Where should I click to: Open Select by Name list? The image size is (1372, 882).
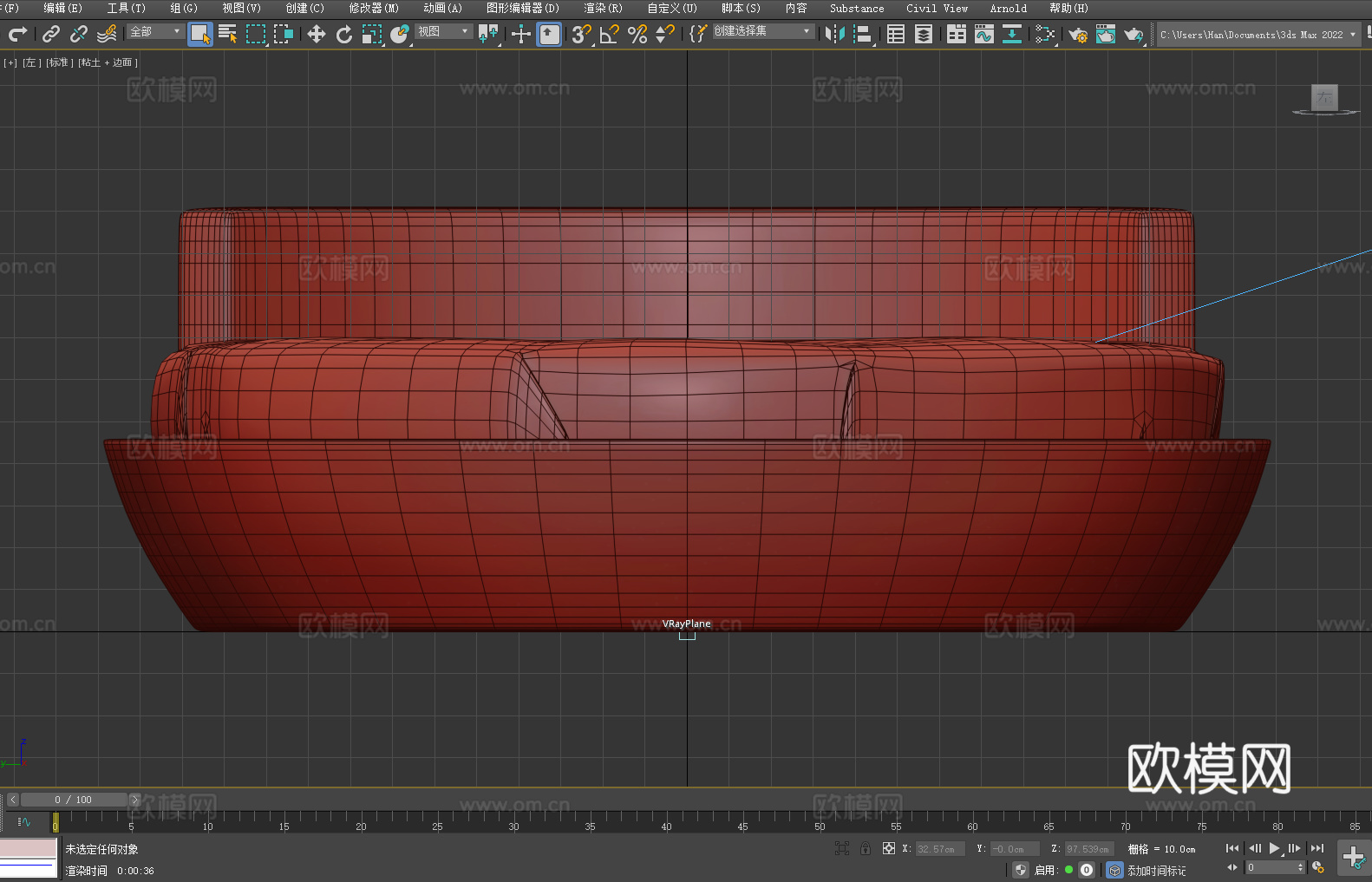click(x=227, y=34)
